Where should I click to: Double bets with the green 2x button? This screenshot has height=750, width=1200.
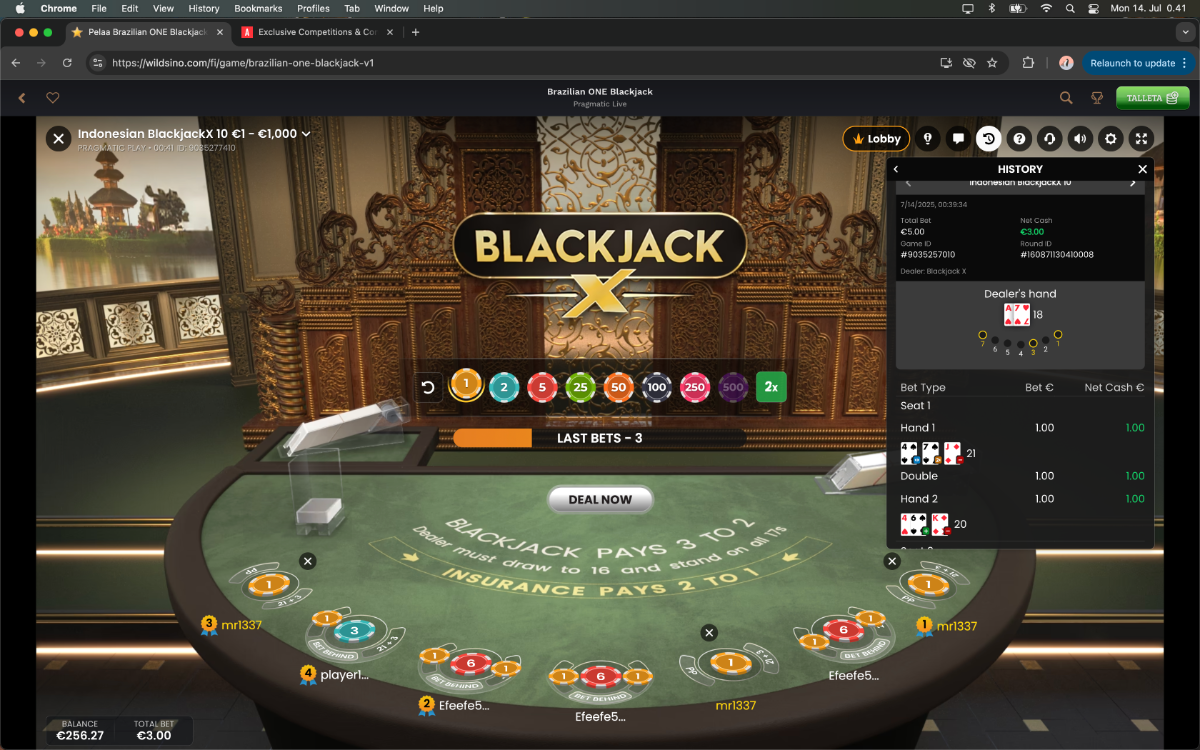[771, 386]
